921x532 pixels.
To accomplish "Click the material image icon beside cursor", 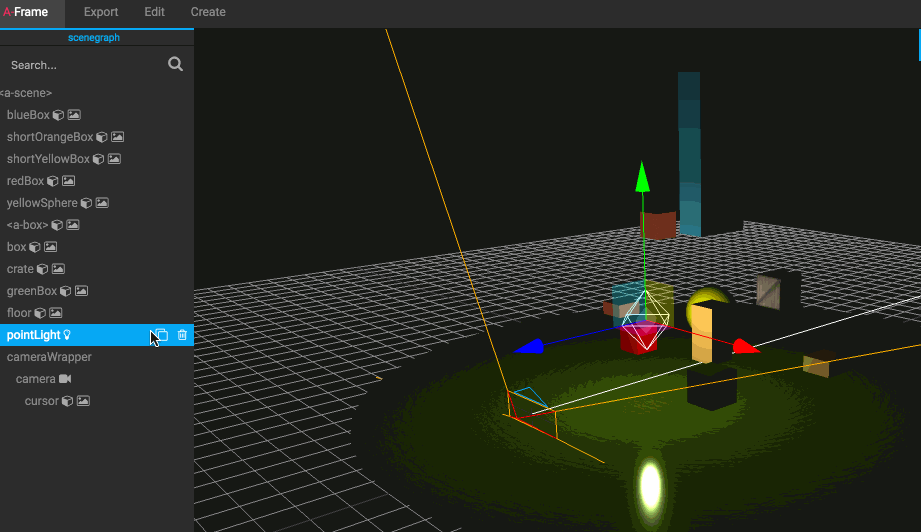I will (x=84, y=401).
